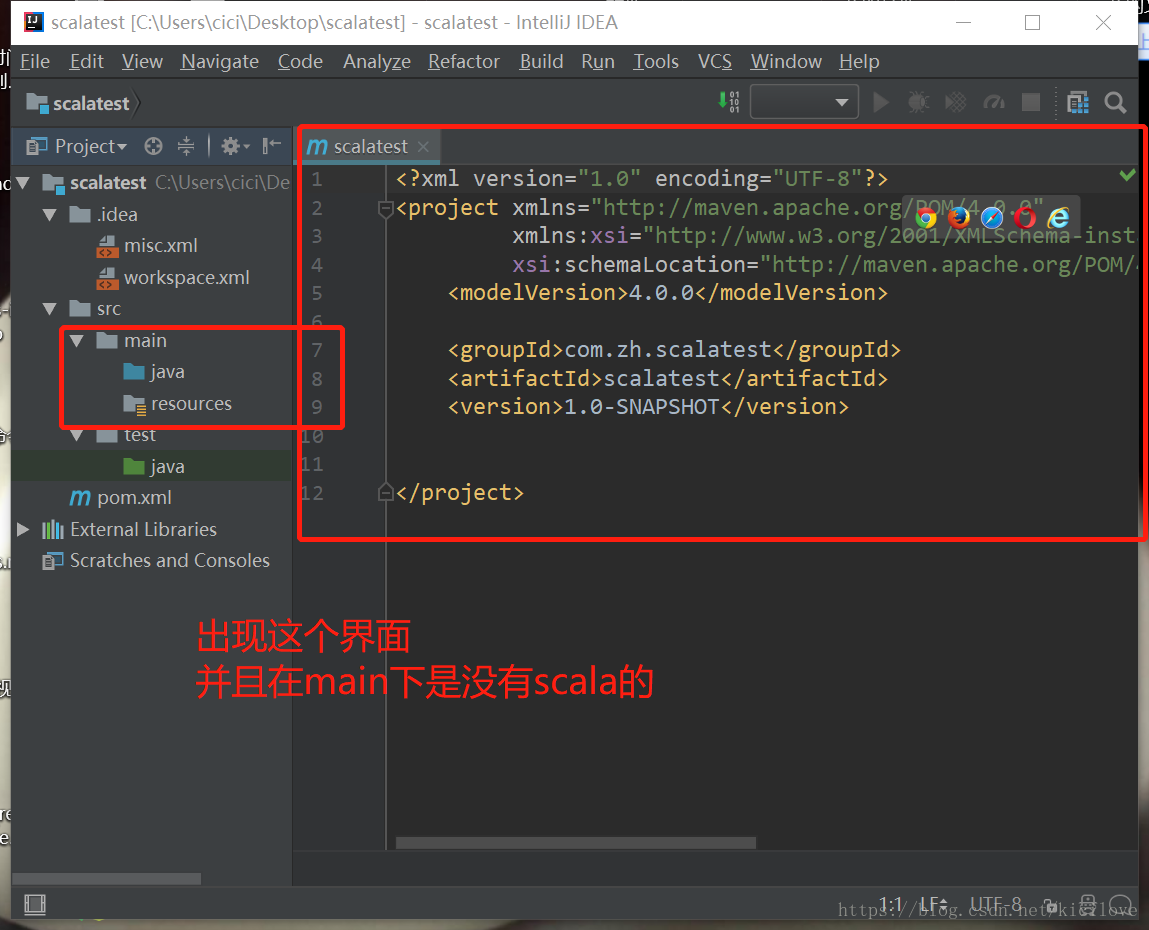This screenshot has height=930, width=1149.
Task: Collapse the src folder
Action: point(50,309)
